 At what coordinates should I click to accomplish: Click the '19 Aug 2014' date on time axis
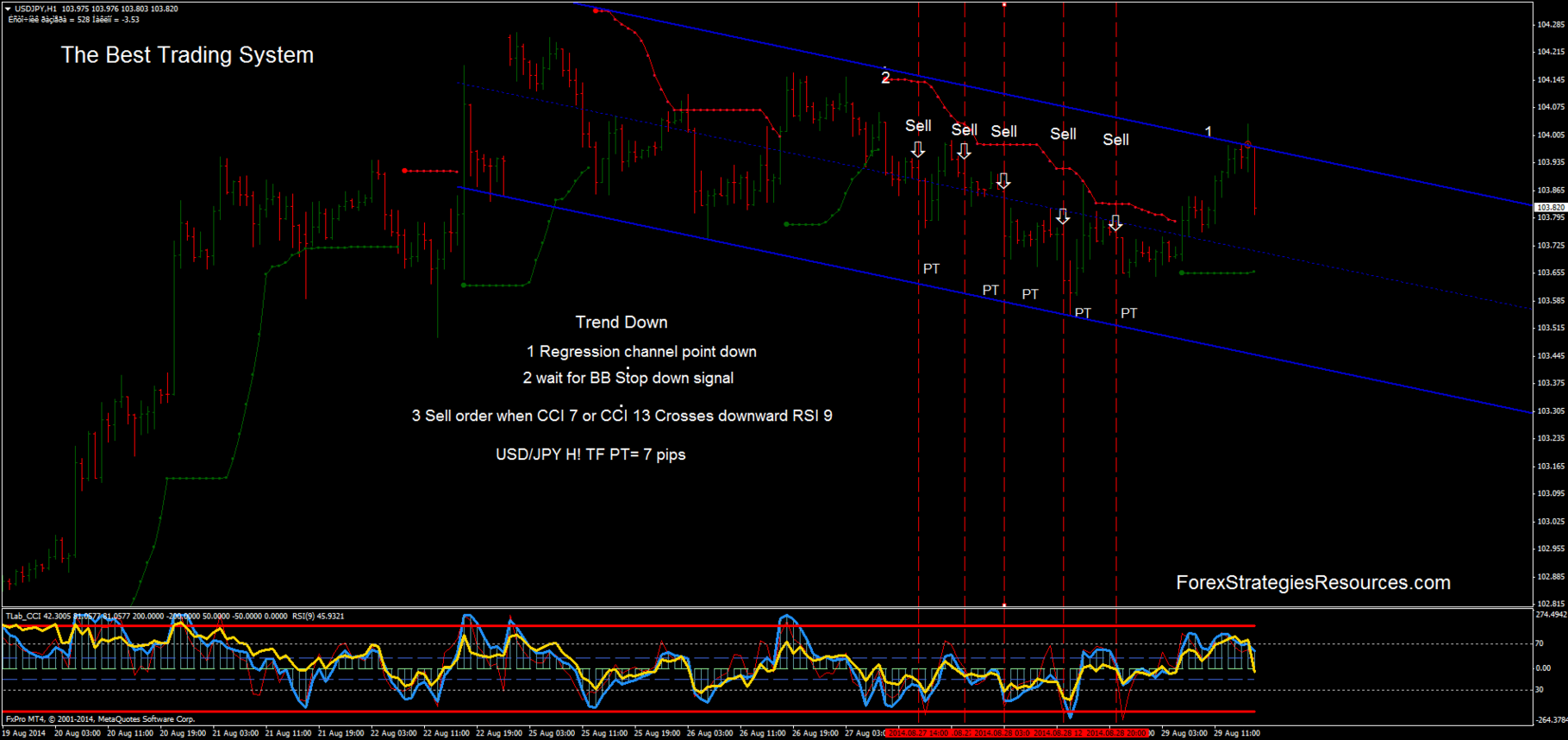pyautogui.click(x=24, y=733)
